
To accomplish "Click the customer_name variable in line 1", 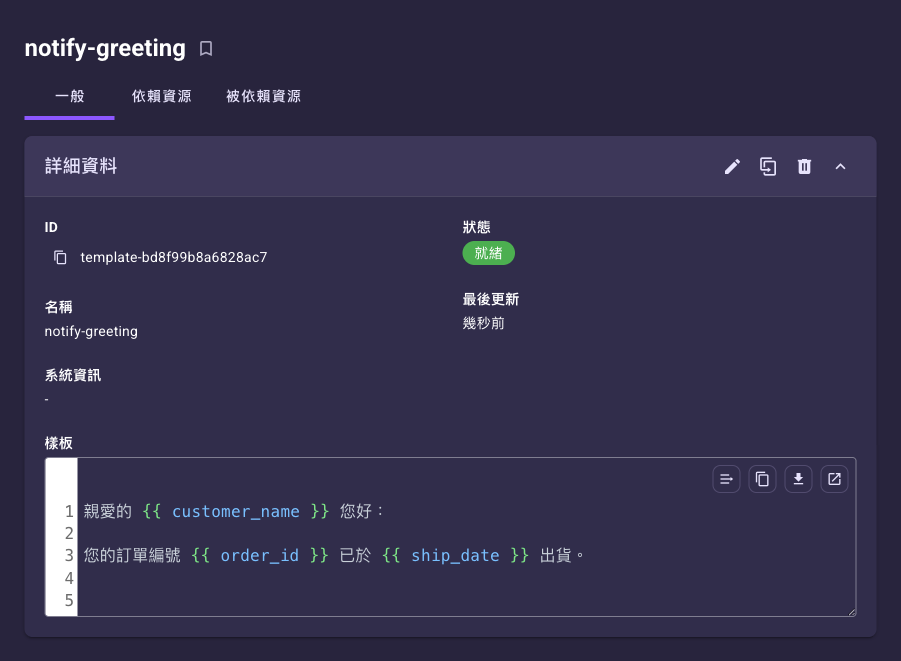I will [236, 511].
